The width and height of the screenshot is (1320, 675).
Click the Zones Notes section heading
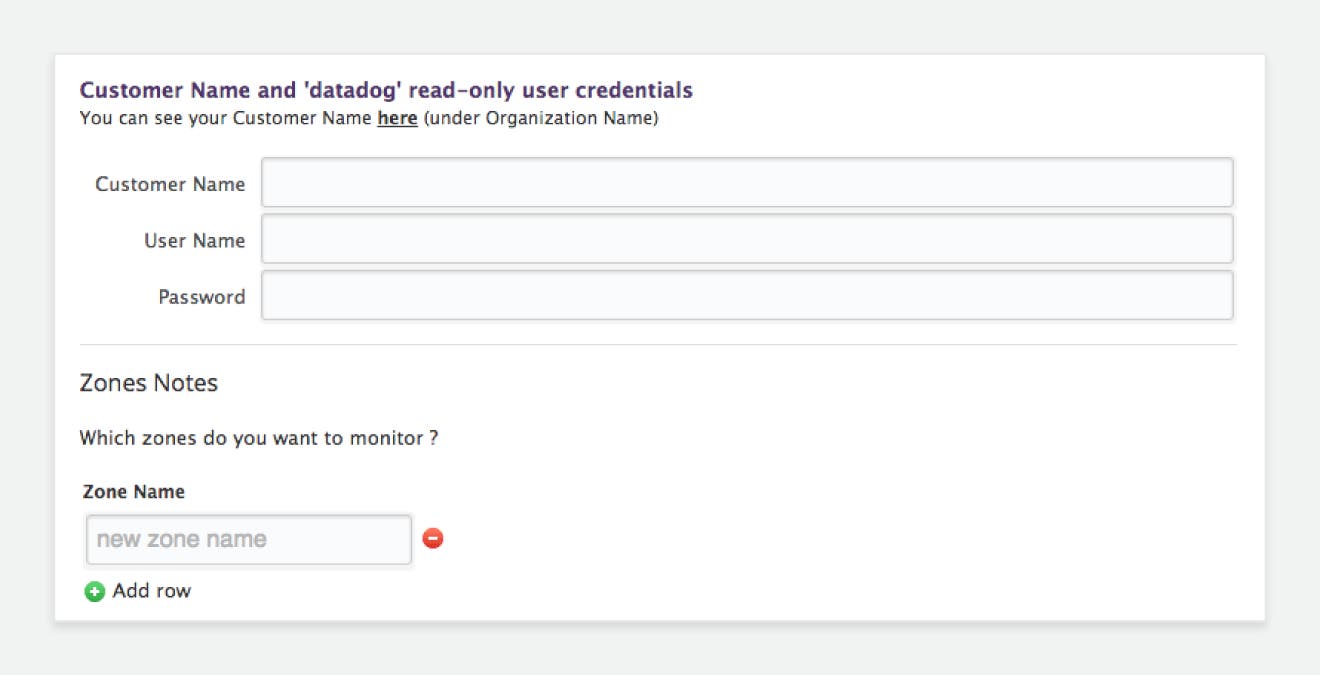[x=148, y=383]
